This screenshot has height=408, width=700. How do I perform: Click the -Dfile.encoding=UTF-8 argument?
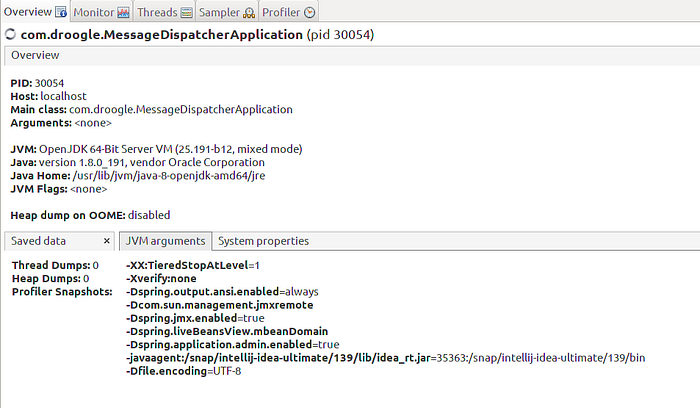click(x=183, y=371)
